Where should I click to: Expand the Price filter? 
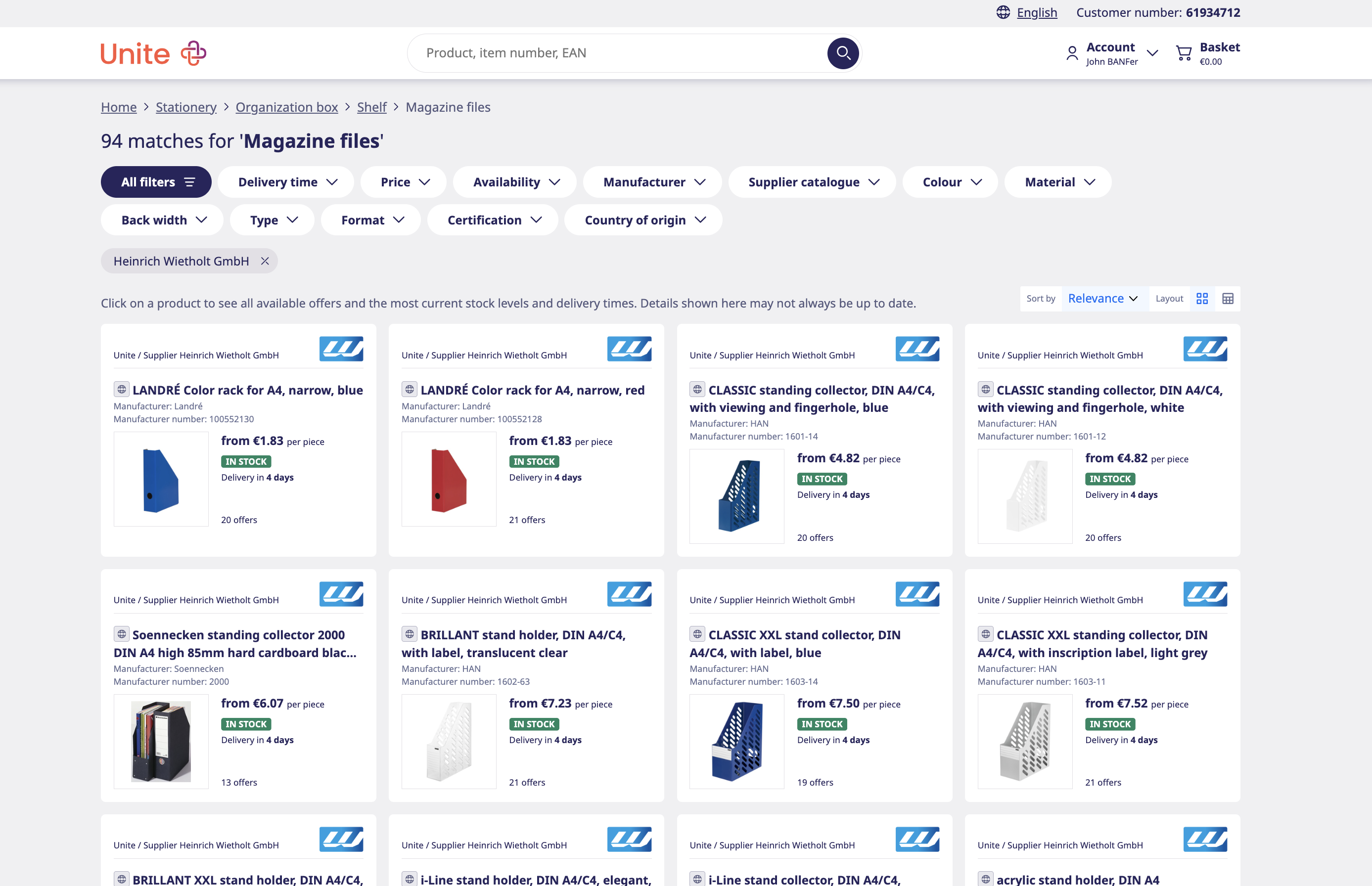pyautogui.click(x=404, y=182)
